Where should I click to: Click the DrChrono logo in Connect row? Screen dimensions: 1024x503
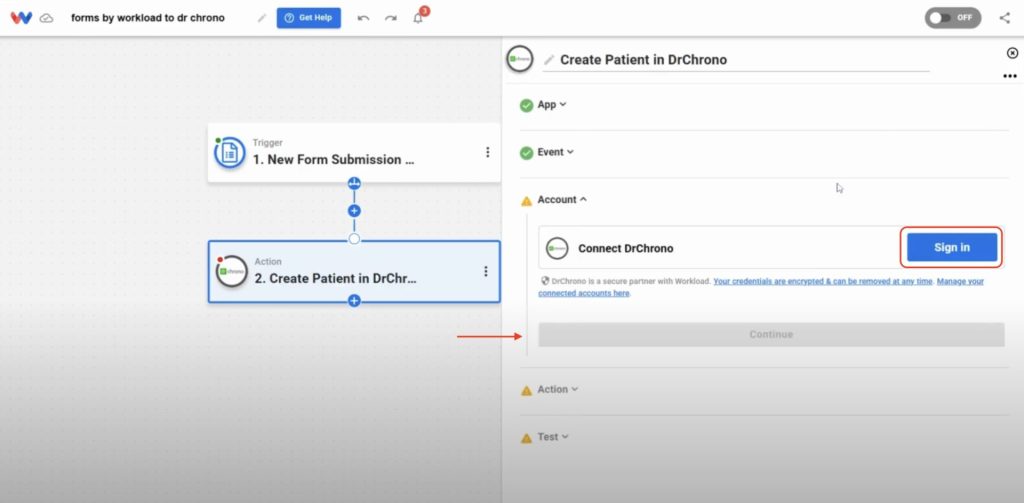pos(558,248)
